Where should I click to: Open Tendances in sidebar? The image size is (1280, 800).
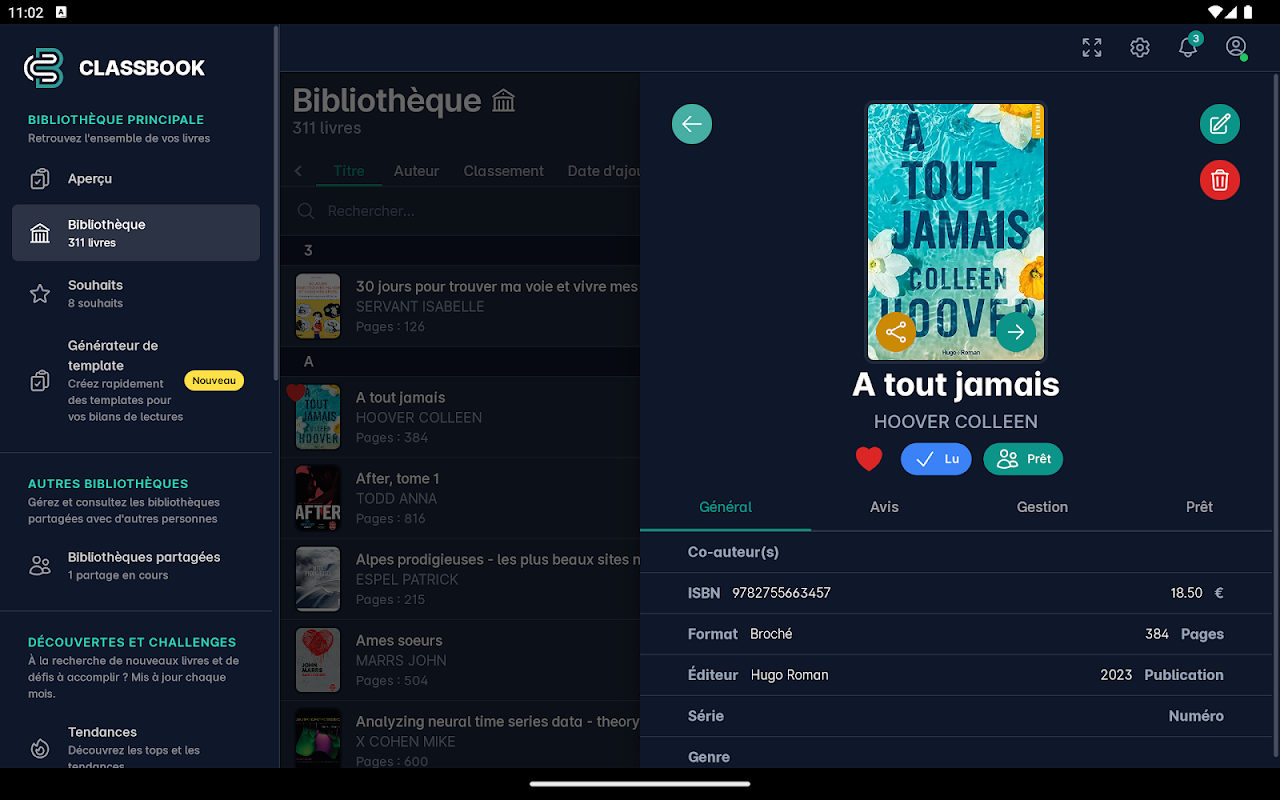point(136,745)
